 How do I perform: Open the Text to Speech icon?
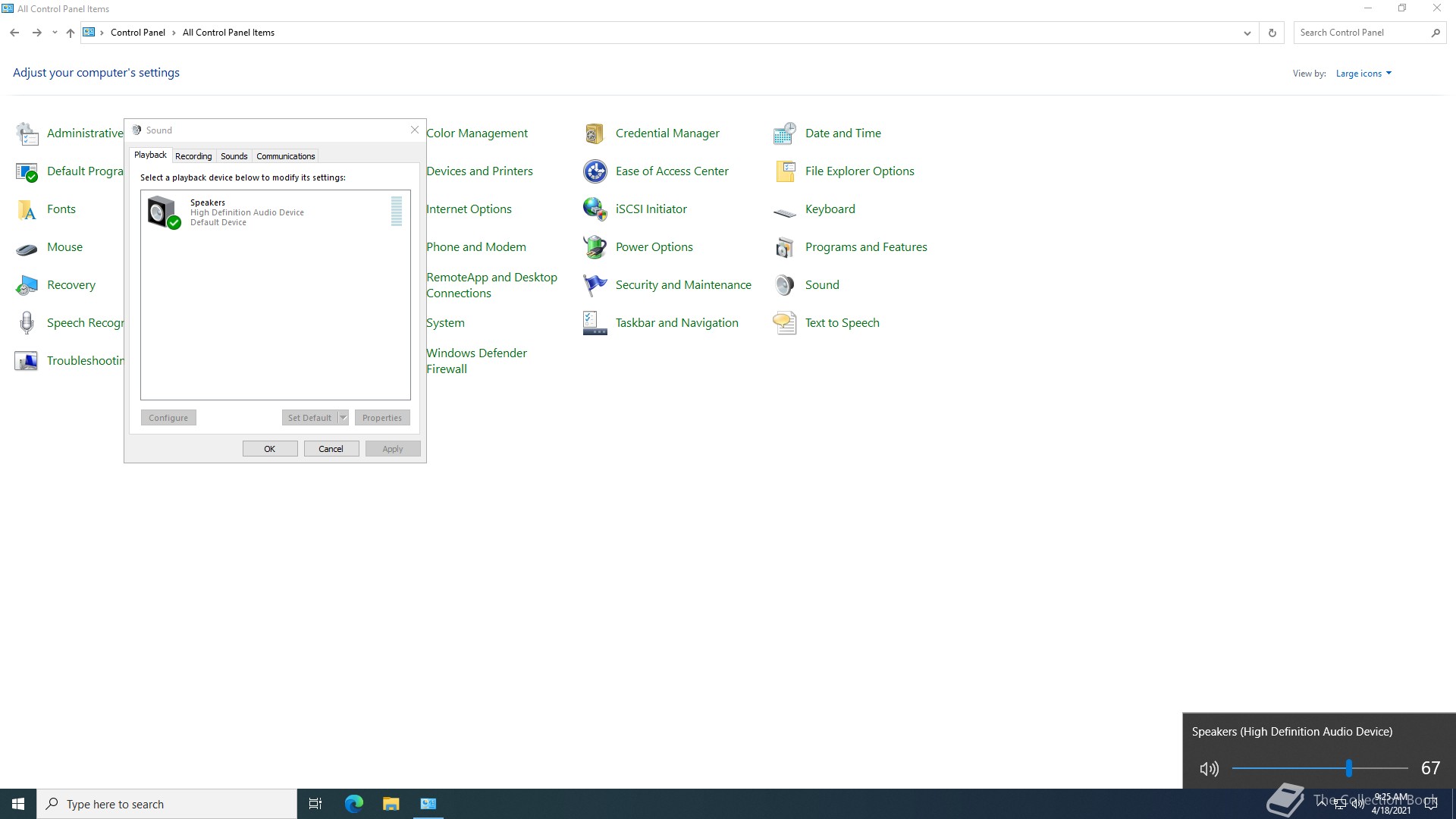pos(784,323)
